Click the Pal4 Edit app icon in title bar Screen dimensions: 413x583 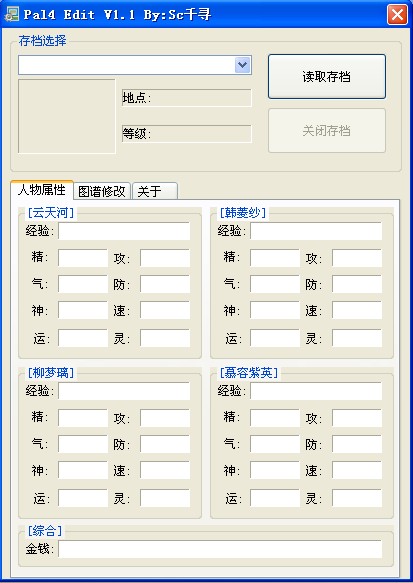tap(11, 14)
